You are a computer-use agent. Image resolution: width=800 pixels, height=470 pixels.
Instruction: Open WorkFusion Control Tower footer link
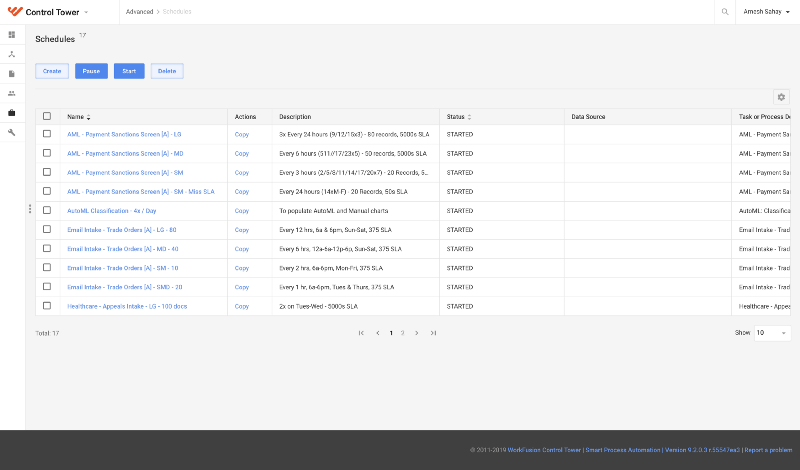pyautogui.click(x=544, y=450)
